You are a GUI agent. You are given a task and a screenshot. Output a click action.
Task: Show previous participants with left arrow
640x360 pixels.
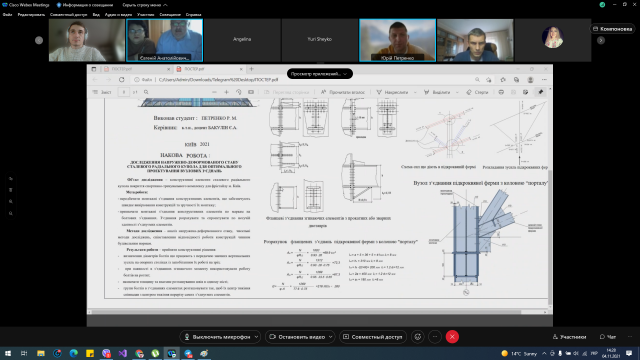point(39,40)
